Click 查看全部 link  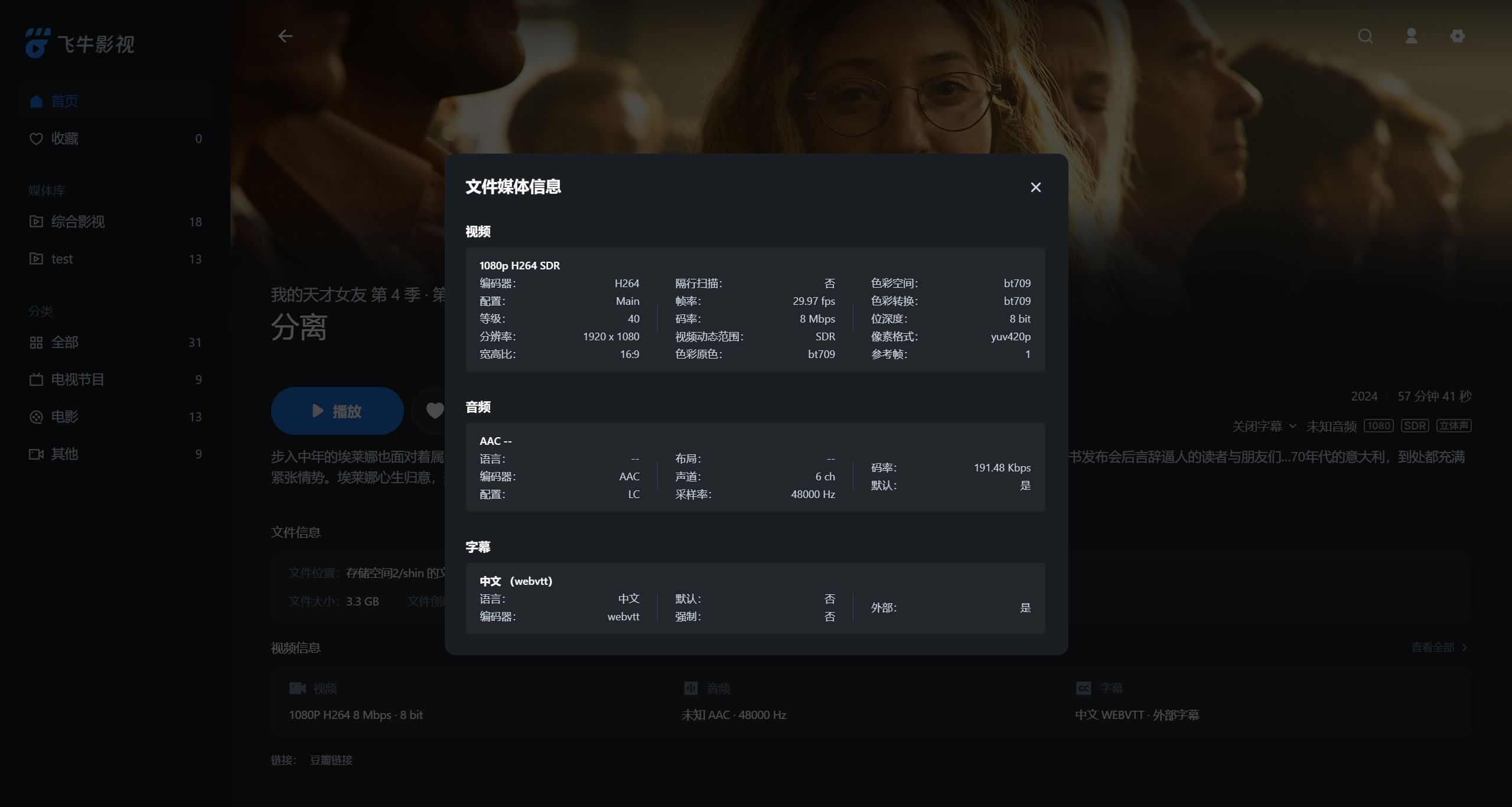1439,647
